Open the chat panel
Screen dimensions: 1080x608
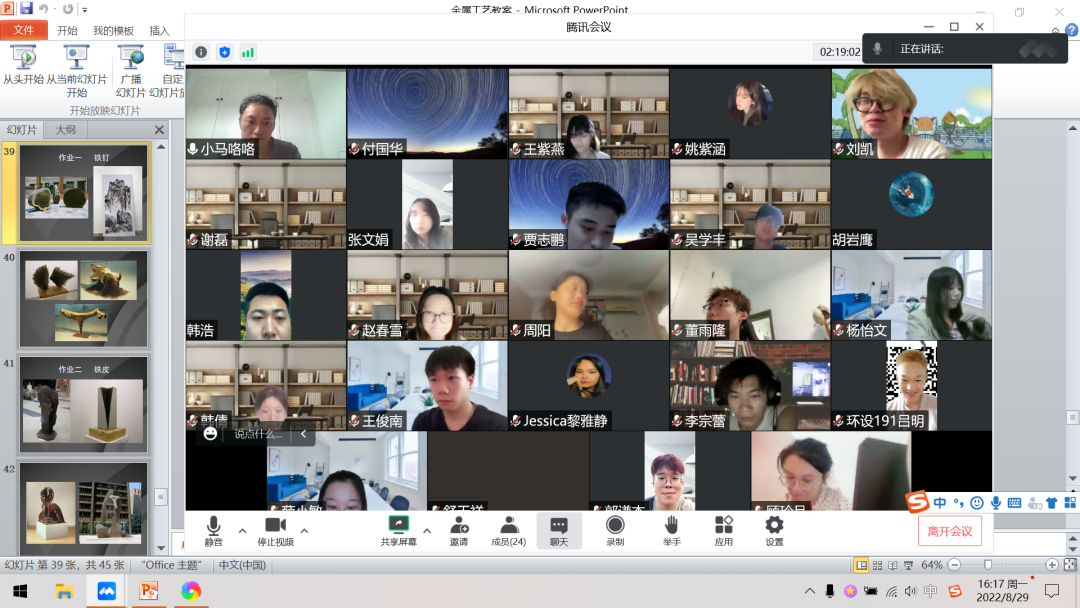click(x=559, y=531)
